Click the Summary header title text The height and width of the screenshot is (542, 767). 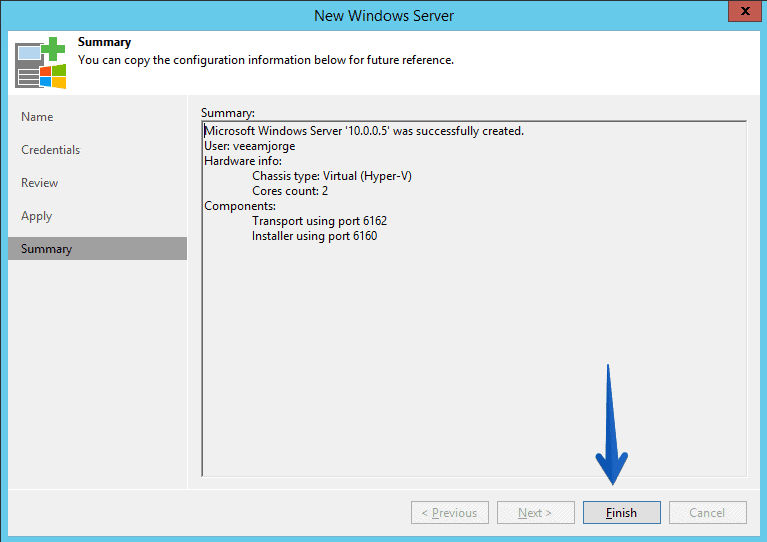104,42
